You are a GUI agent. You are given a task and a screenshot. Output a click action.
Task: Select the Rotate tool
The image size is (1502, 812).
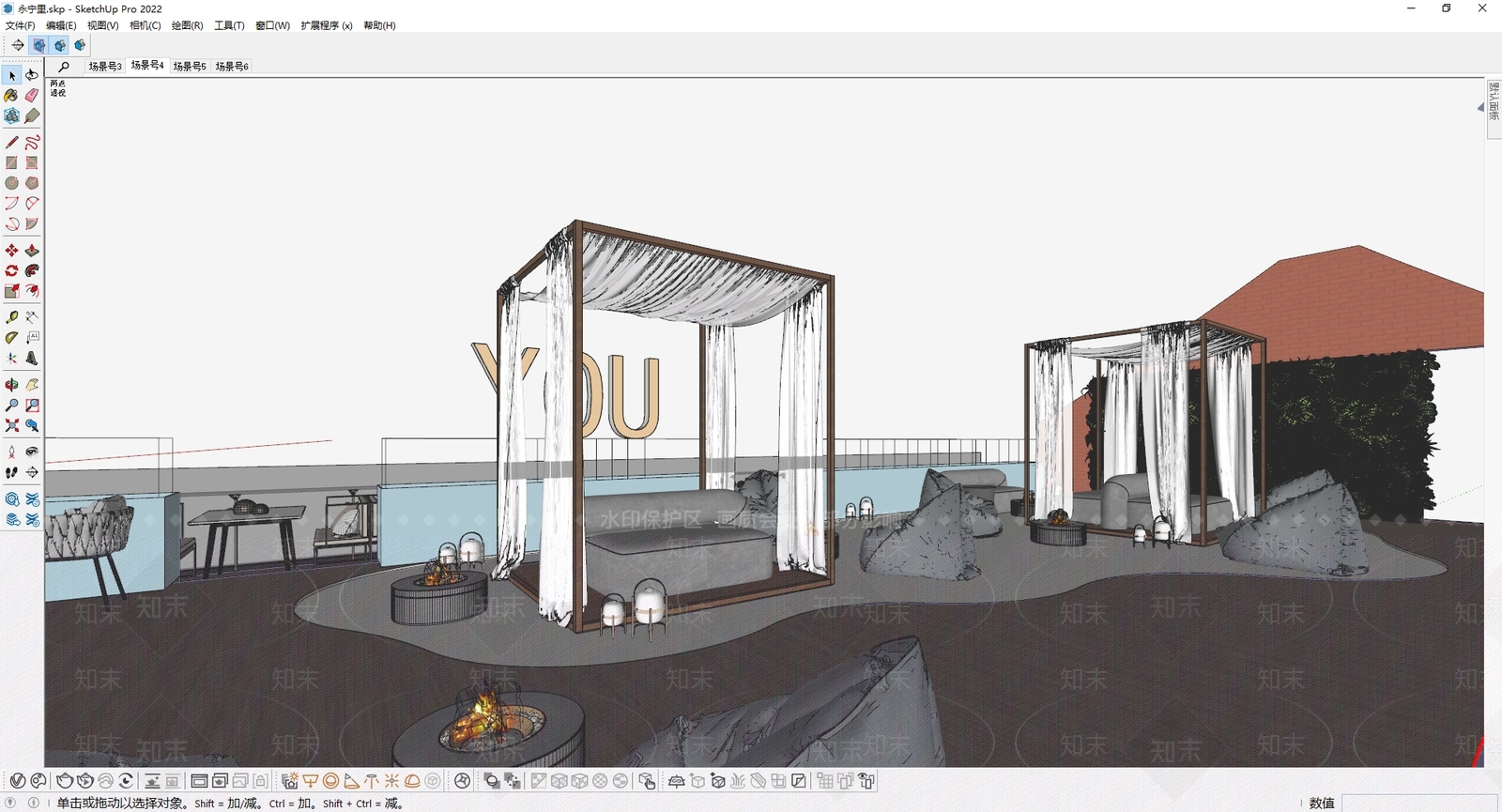pyautogui.click(x=11, y=270)
